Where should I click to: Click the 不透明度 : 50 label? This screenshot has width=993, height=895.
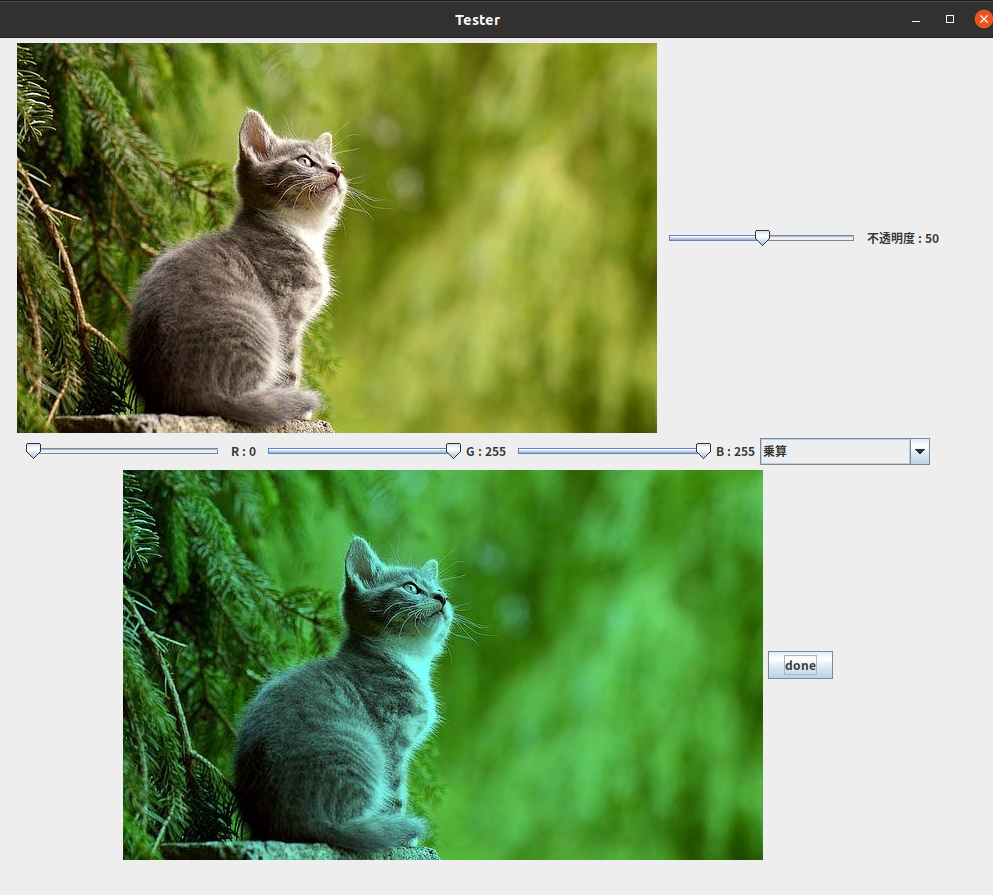[x=902, y=238]
